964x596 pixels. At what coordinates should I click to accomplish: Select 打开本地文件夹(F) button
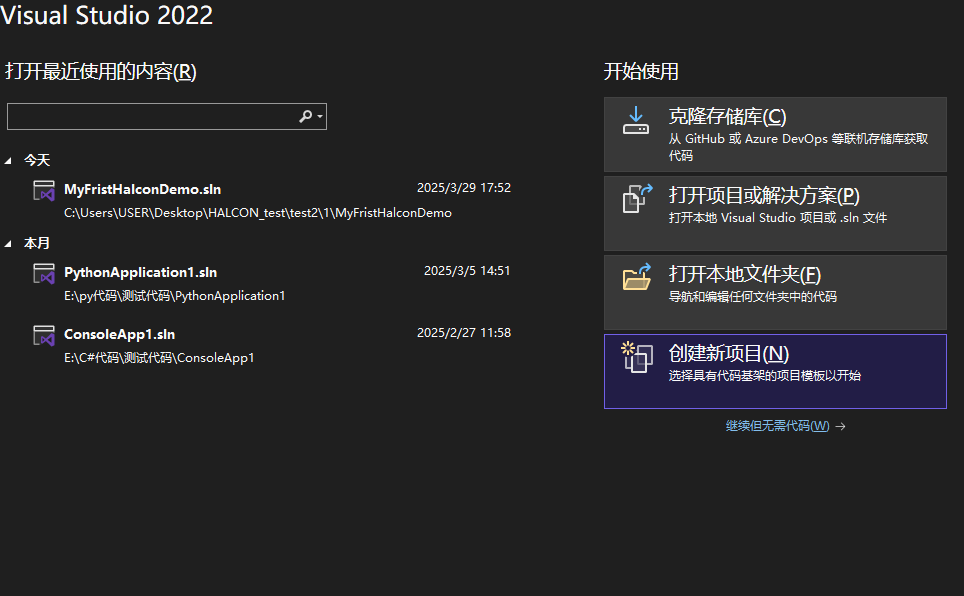pyautogui.click(x=775, y=292)
